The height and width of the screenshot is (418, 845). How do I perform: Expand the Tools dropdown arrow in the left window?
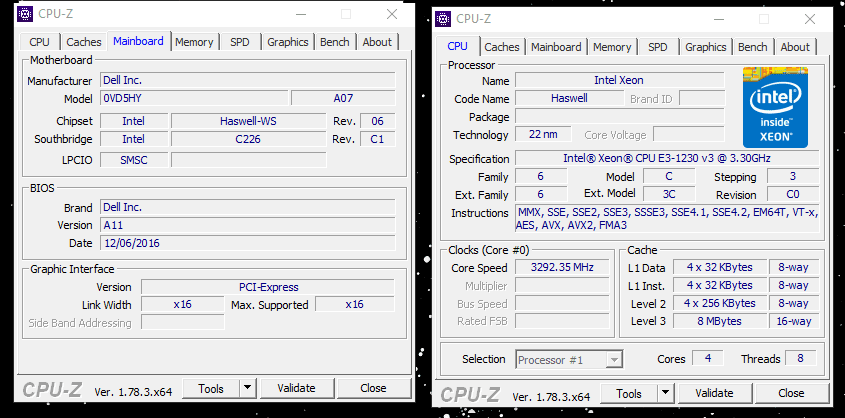[x=247, y=388]
